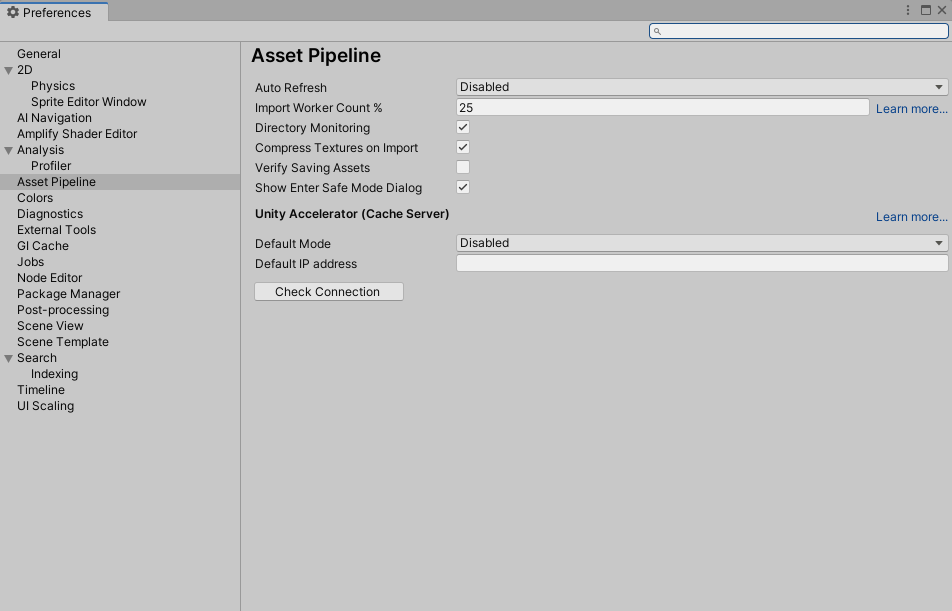Collapse the 2D category arrow
Screen dimensions: 952x611
coord(9,70)
